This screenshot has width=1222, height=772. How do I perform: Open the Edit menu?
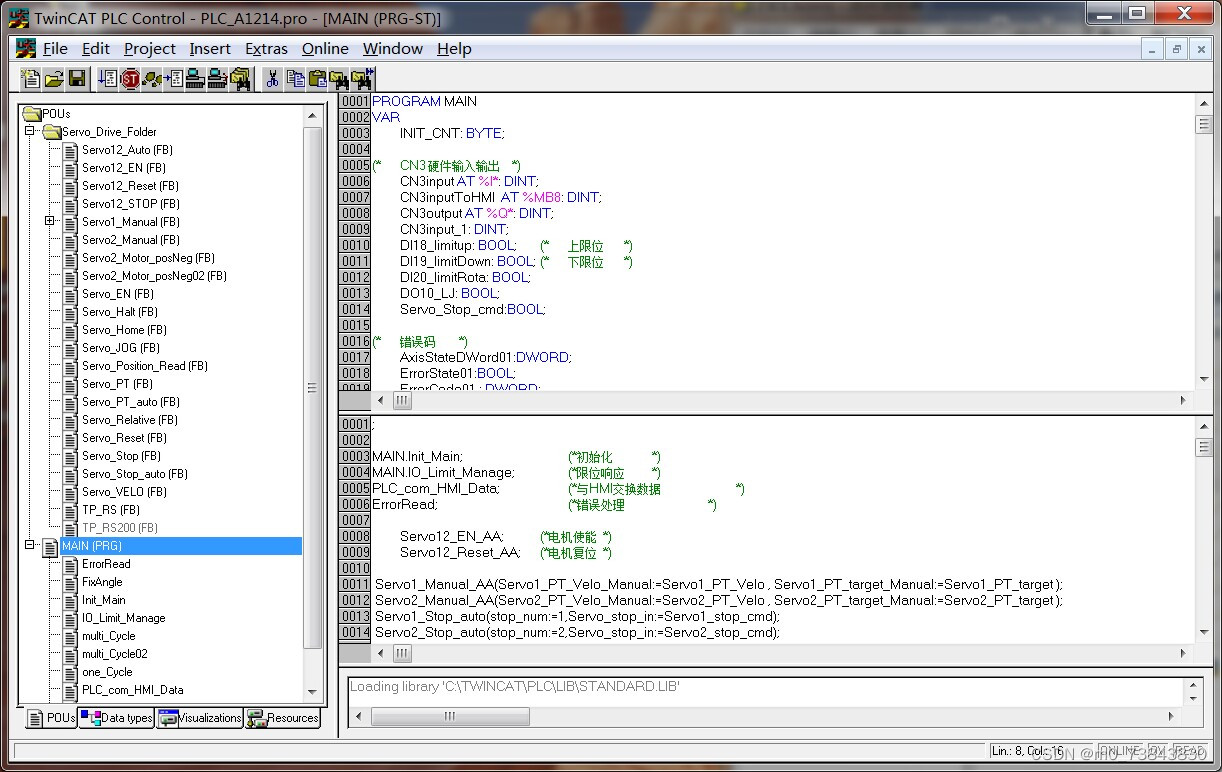(x=96, y=49)
